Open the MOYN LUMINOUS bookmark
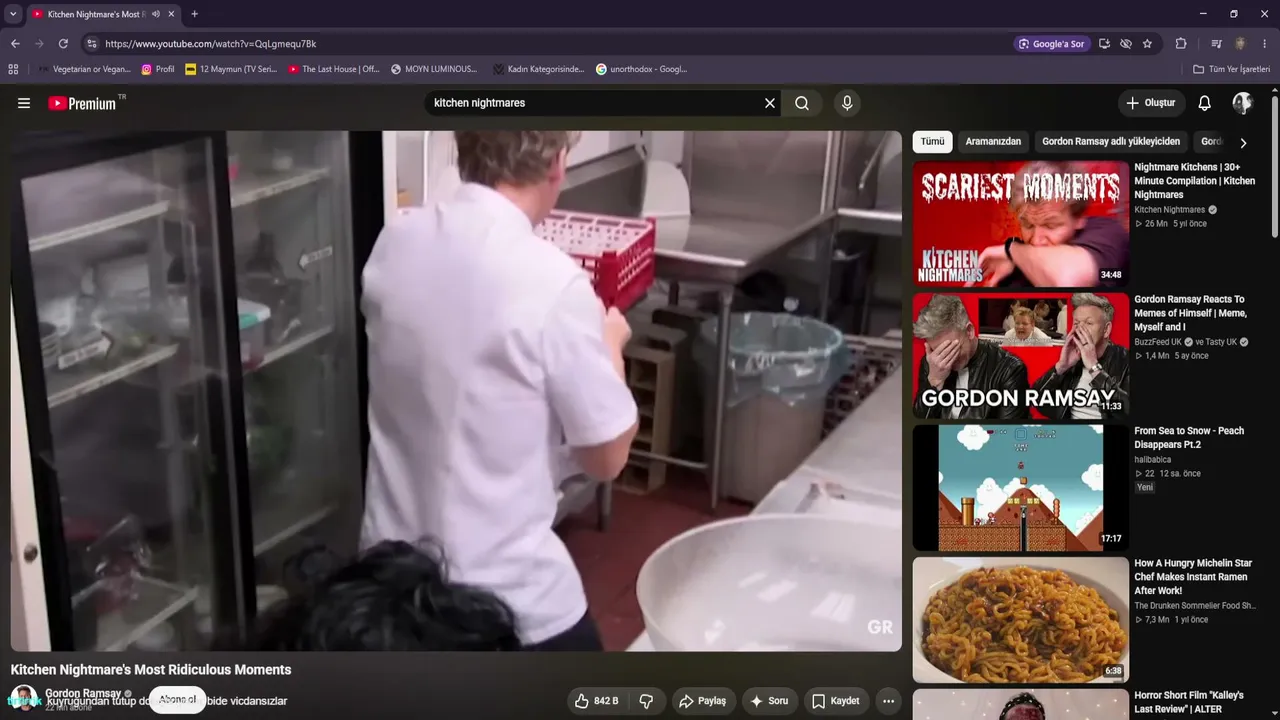This screenshot has width=1280, height=720. tap(434, 69)
